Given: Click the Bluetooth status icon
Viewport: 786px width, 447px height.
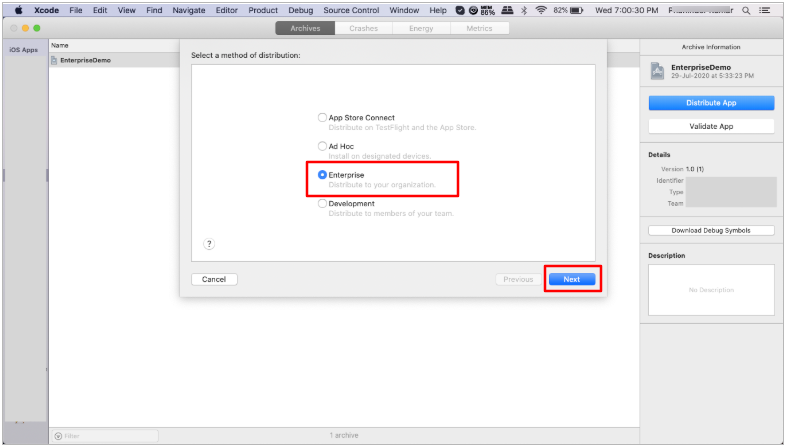Looking at the screenshot, I should (x=524, y=10).
